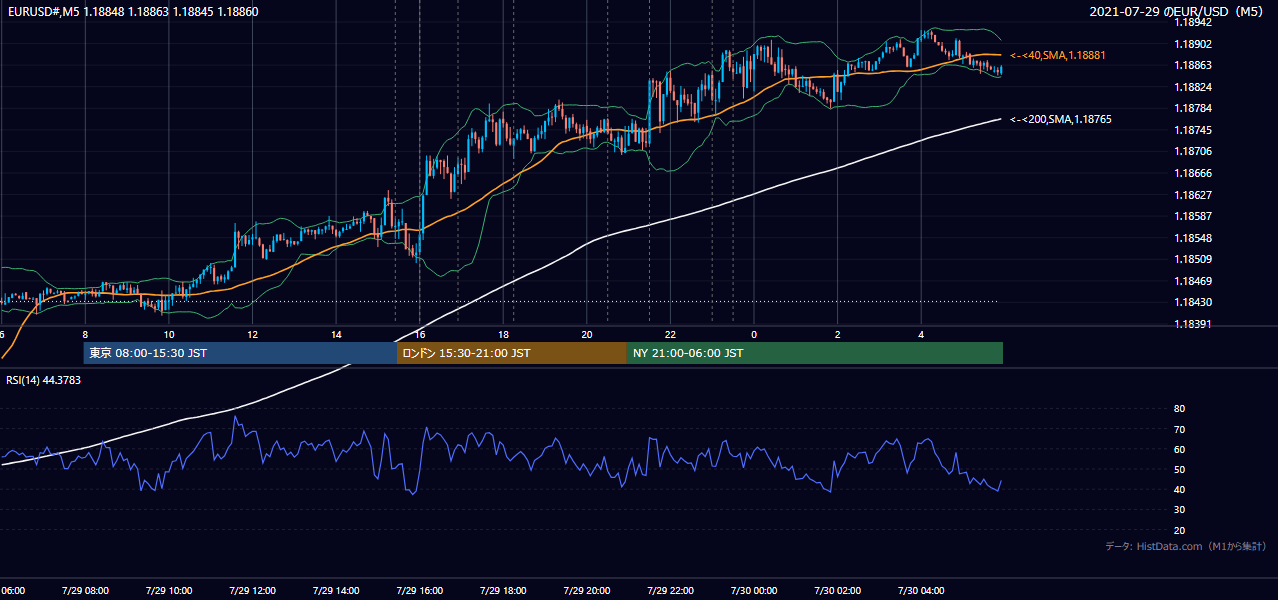1278x600 pixels.
Task: Click the 7/29 20:00 time axis label
Action: point(587,590)
